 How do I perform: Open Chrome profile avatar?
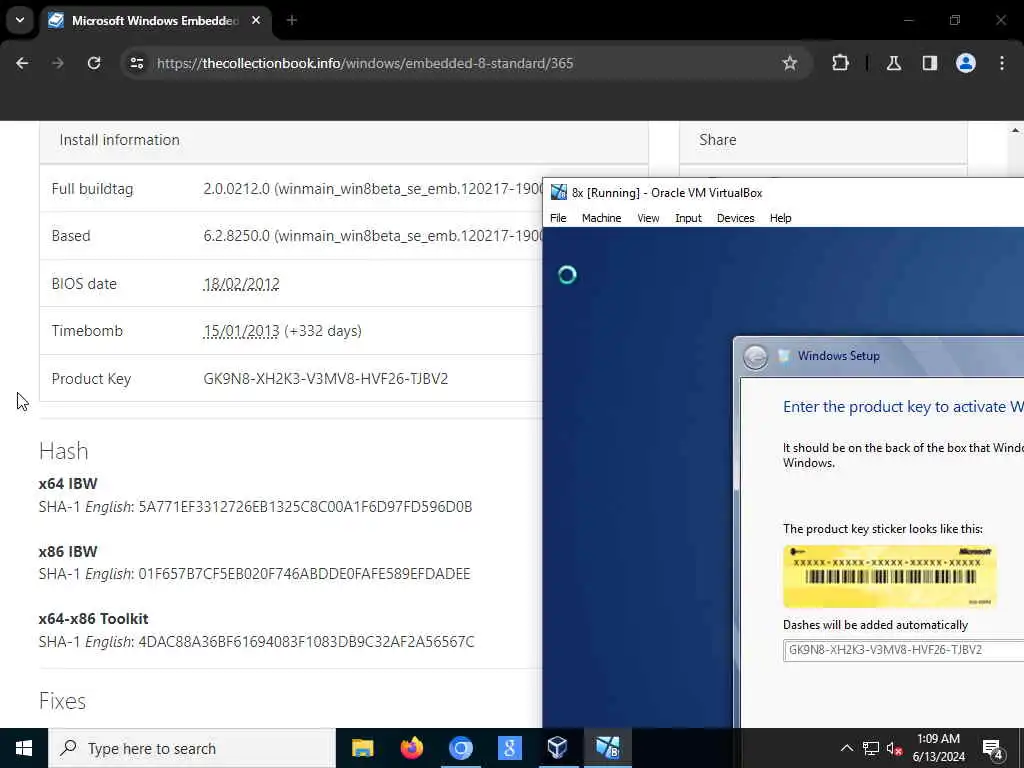click(x=966, y=63)
